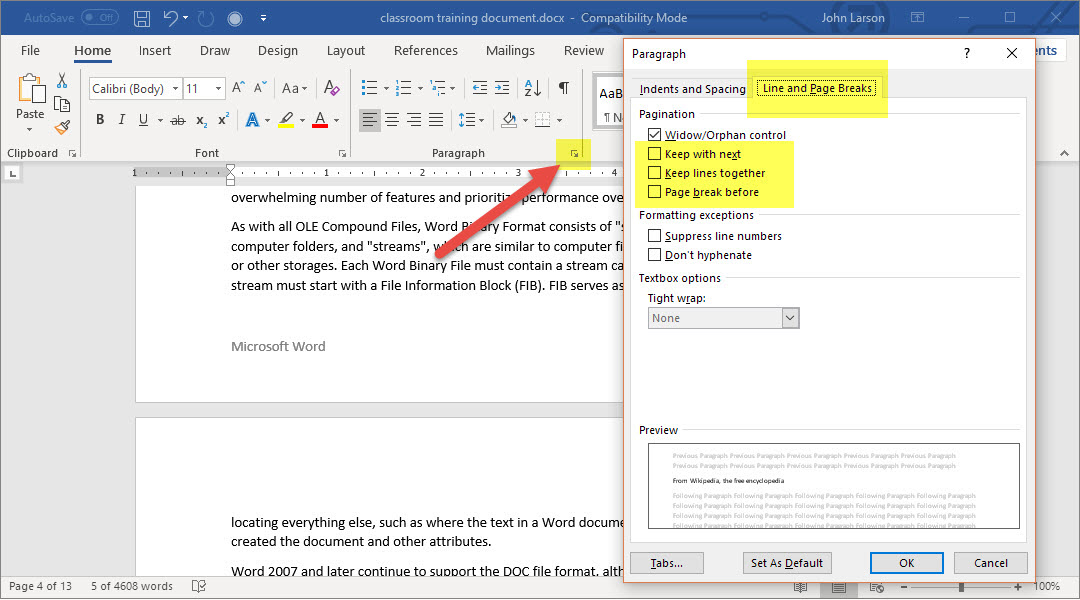Check Page break before option
Viewport: 1080px width, 600px height.
pos(655,192)
